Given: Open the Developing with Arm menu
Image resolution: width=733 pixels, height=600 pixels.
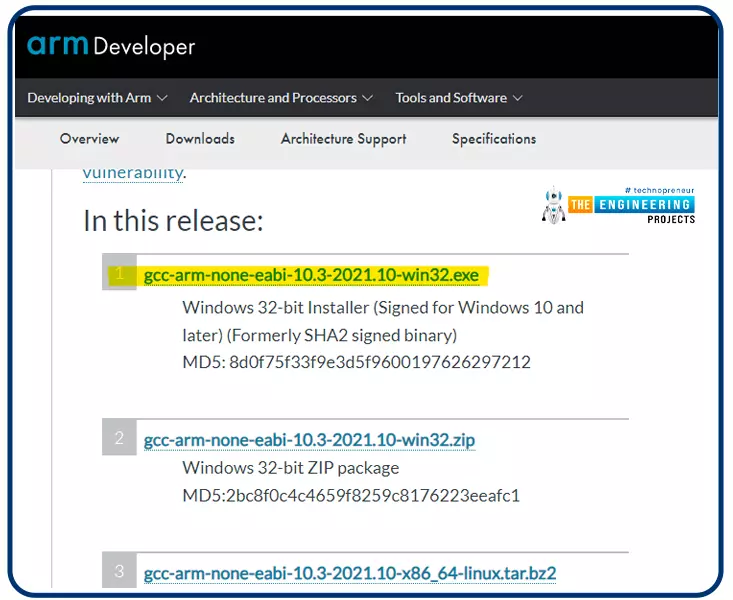Looking at the screenshot, I should coord(89,98).
